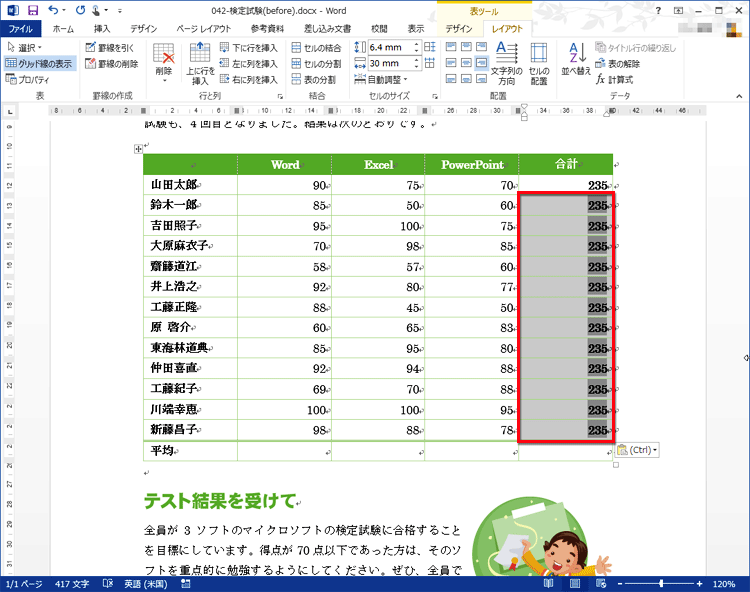
Task: Click Distribute Rows icon
Action: click(430, 47)
